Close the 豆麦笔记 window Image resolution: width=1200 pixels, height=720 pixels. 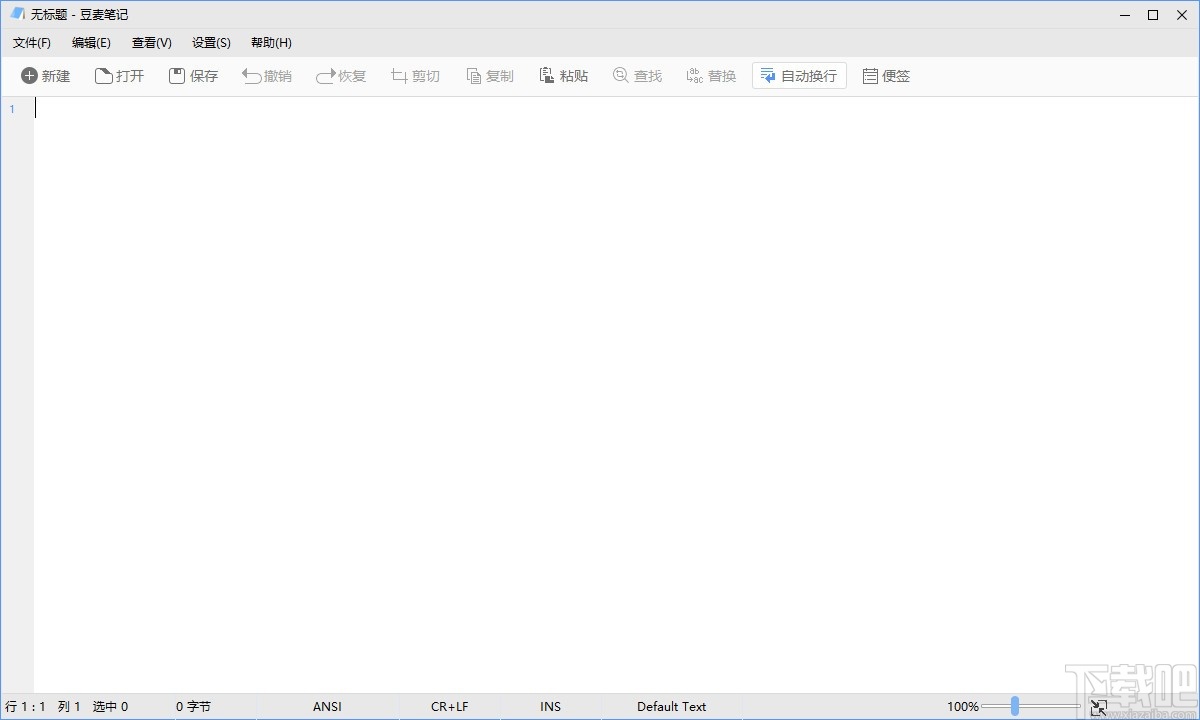click(1182, 15)
